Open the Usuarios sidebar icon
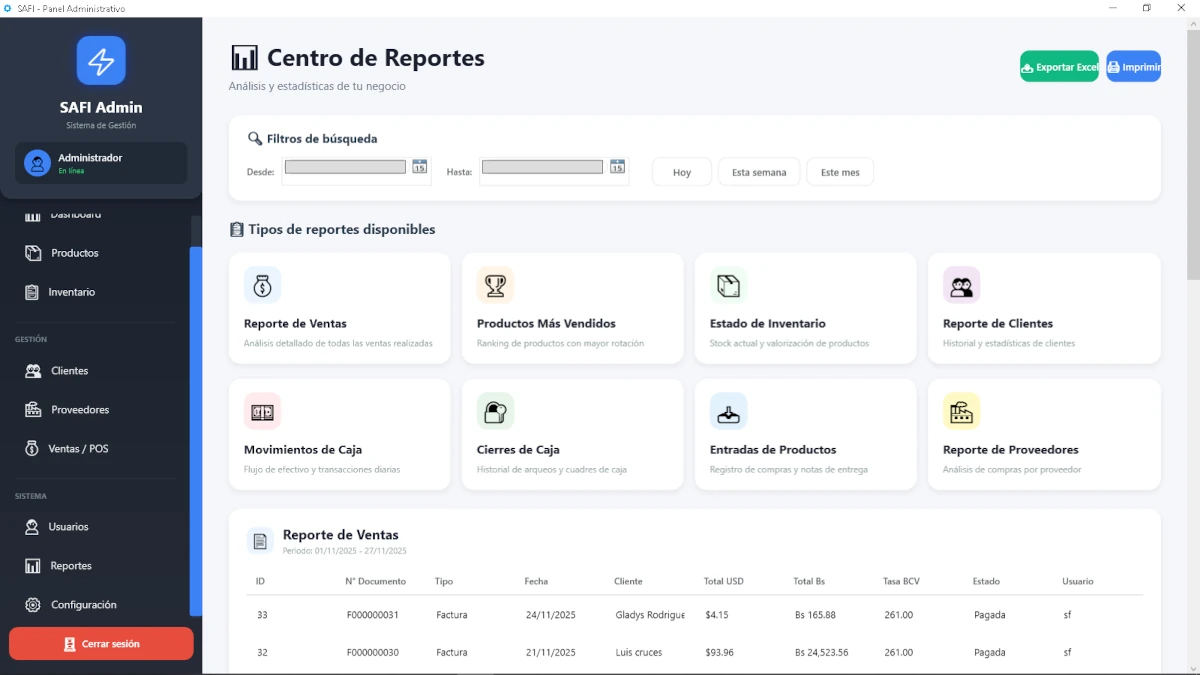 click(33, 527)
